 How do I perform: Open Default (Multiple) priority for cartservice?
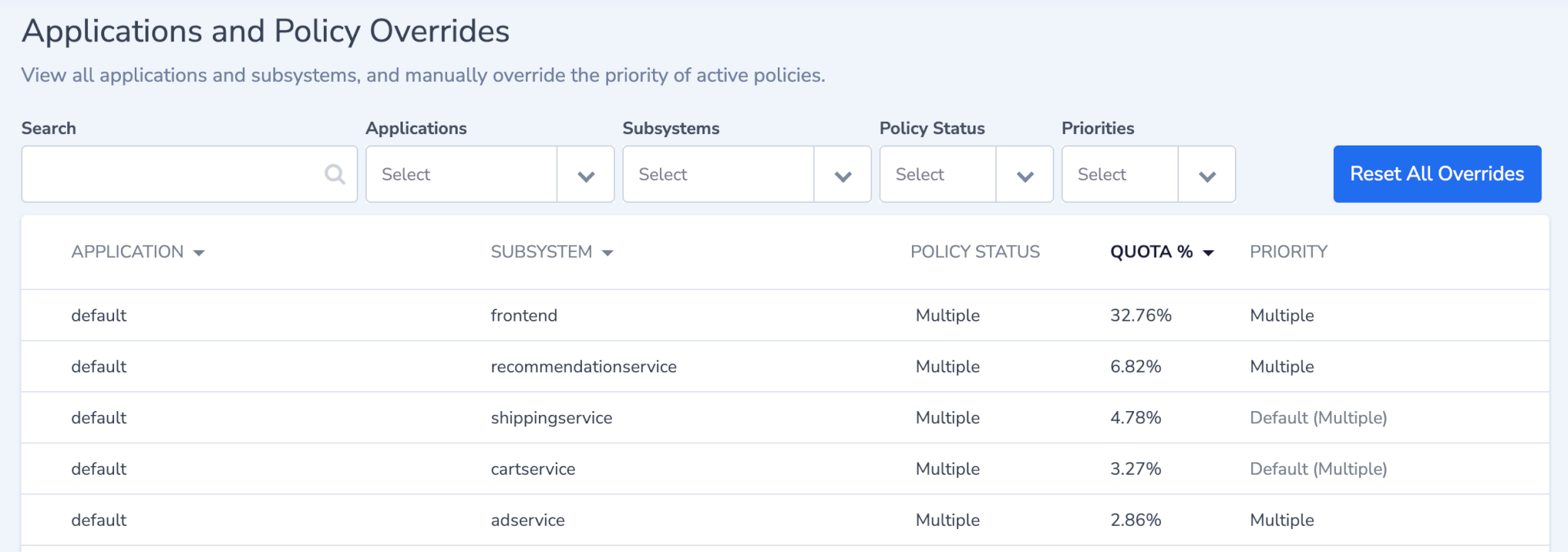(1318, 469)
